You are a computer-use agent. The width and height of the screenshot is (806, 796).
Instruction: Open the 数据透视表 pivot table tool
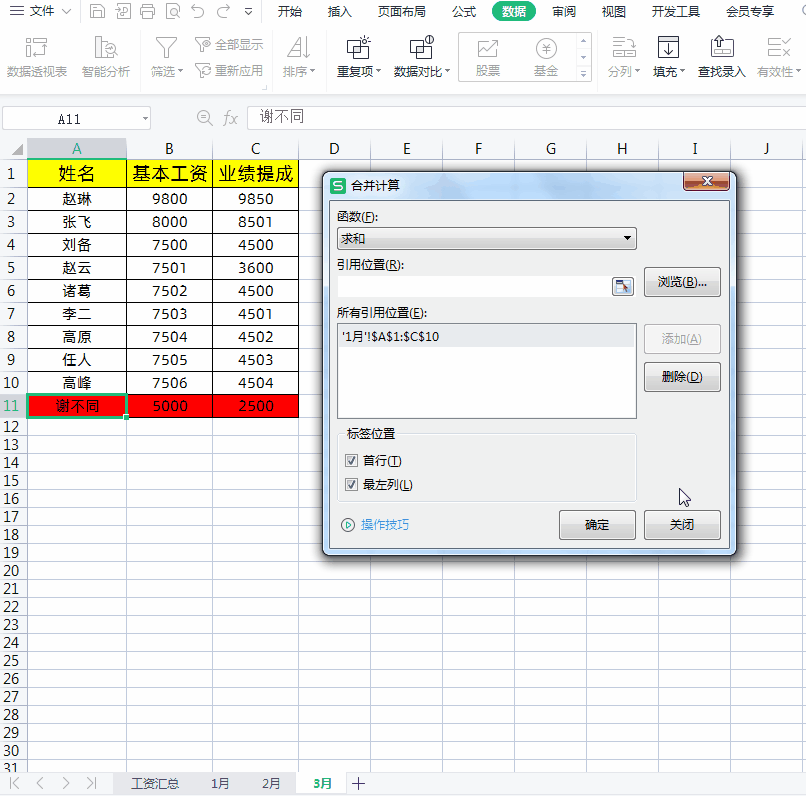click(36, 57)
